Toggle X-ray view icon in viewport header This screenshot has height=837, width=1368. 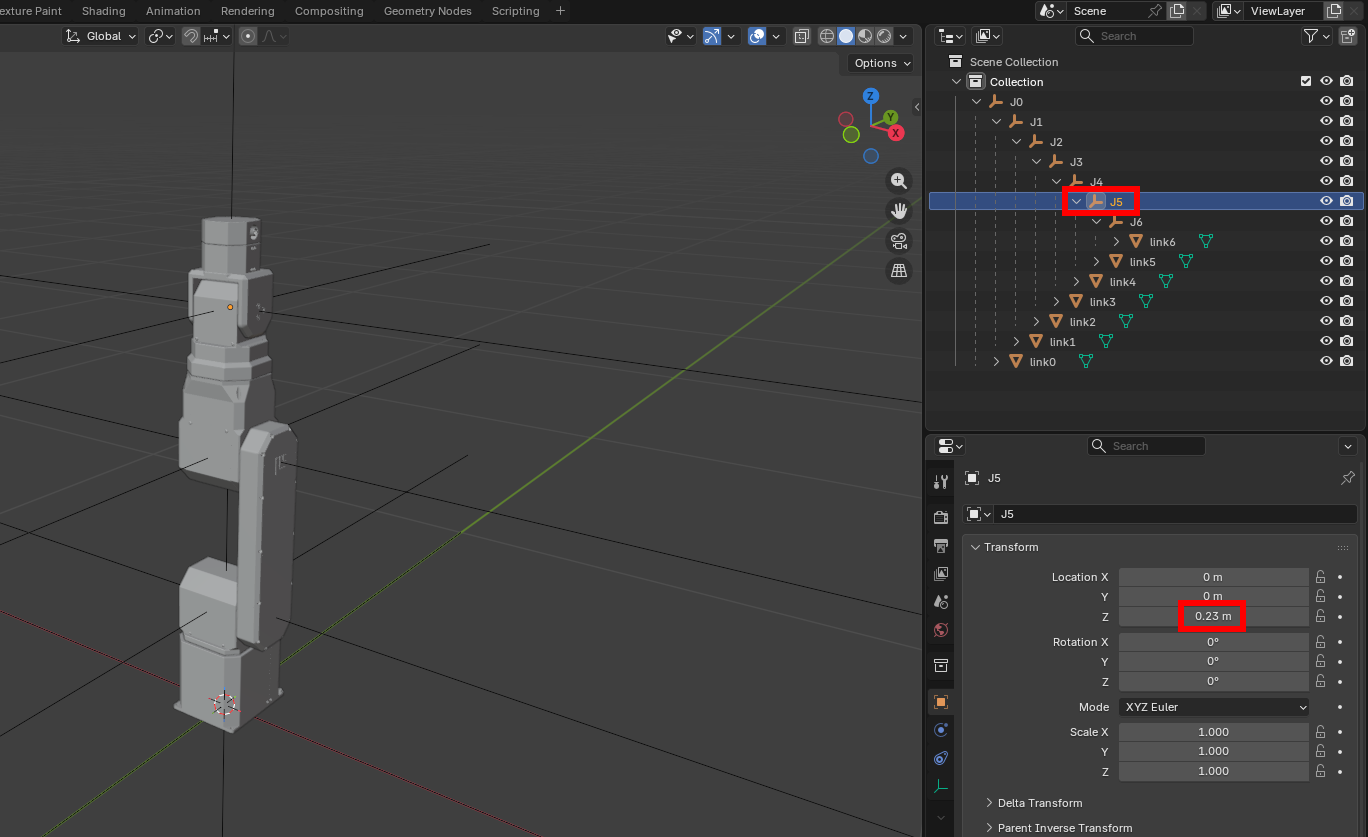pos(802,36)
